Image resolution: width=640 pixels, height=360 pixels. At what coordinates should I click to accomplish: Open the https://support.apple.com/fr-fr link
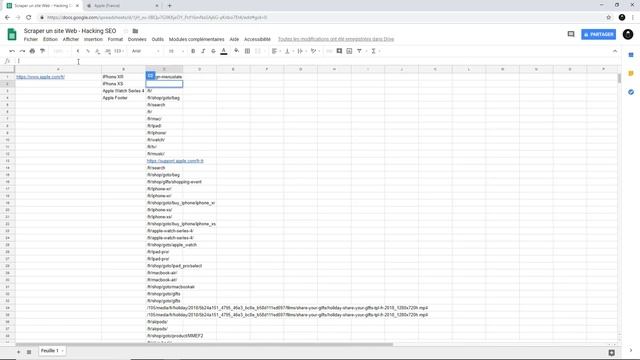coord(175,161)
